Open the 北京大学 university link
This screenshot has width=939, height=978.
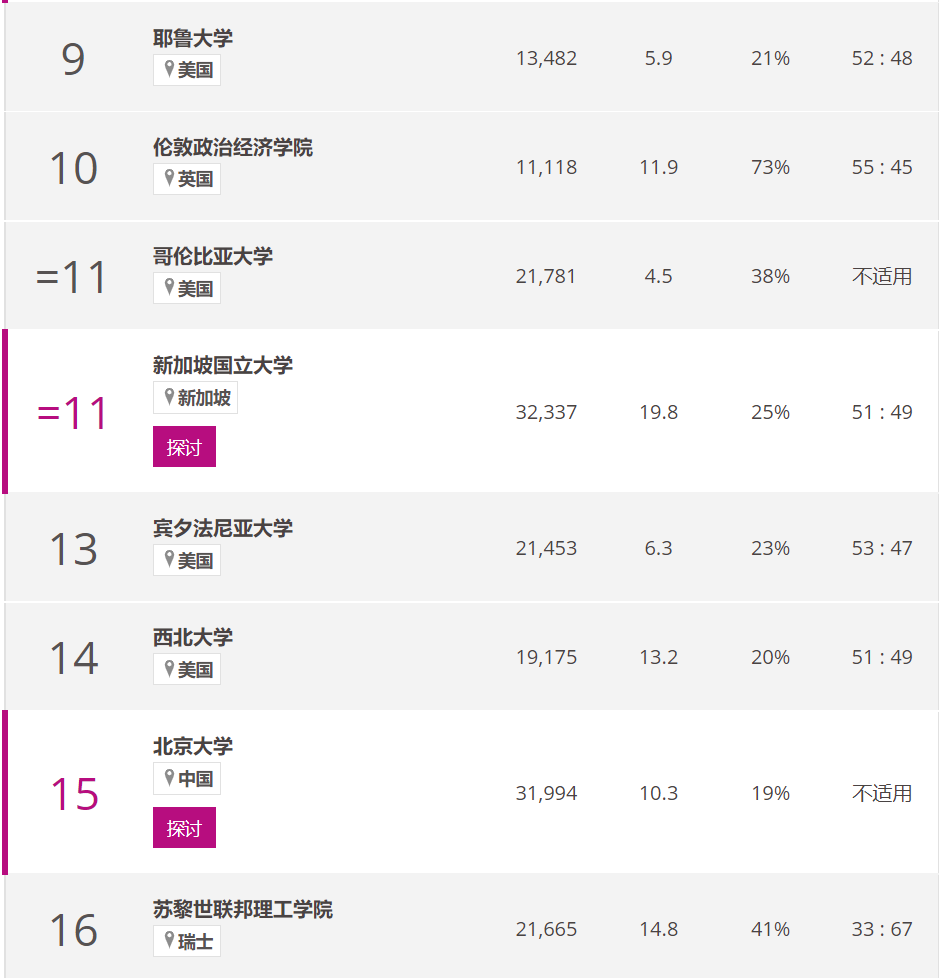tap(193, 746)
